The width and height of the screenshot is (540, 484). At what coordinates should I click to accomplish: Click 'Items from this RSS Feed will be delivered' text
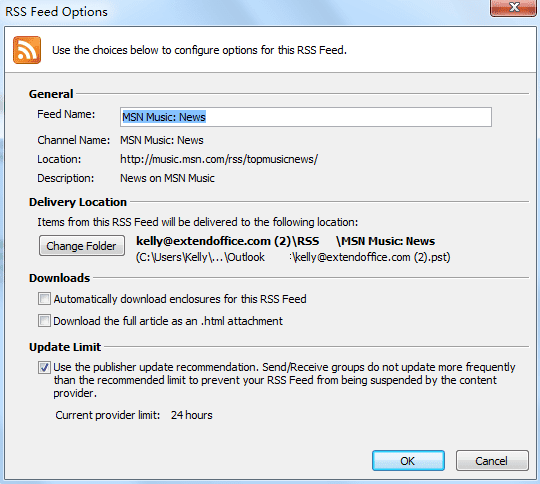point(198,222)
